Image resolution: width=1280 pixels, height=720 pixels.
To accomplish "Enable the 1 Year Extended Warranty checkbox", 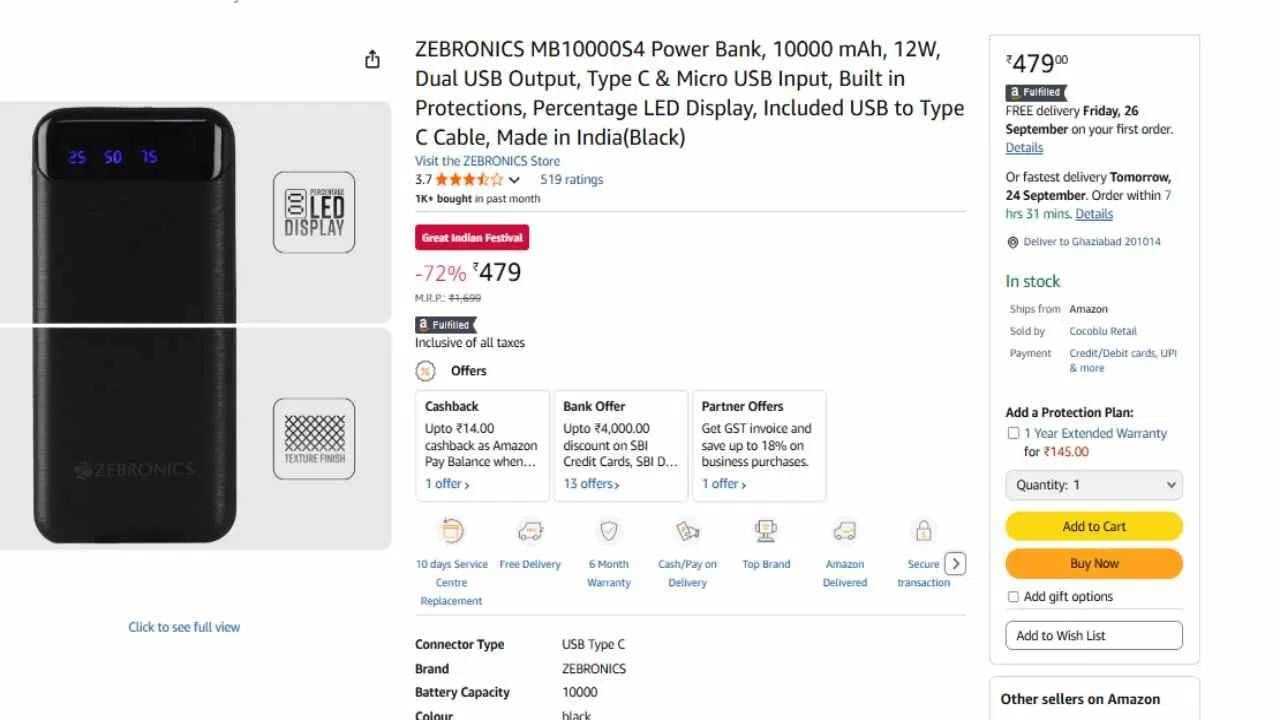I will [x=1013, y=432].
